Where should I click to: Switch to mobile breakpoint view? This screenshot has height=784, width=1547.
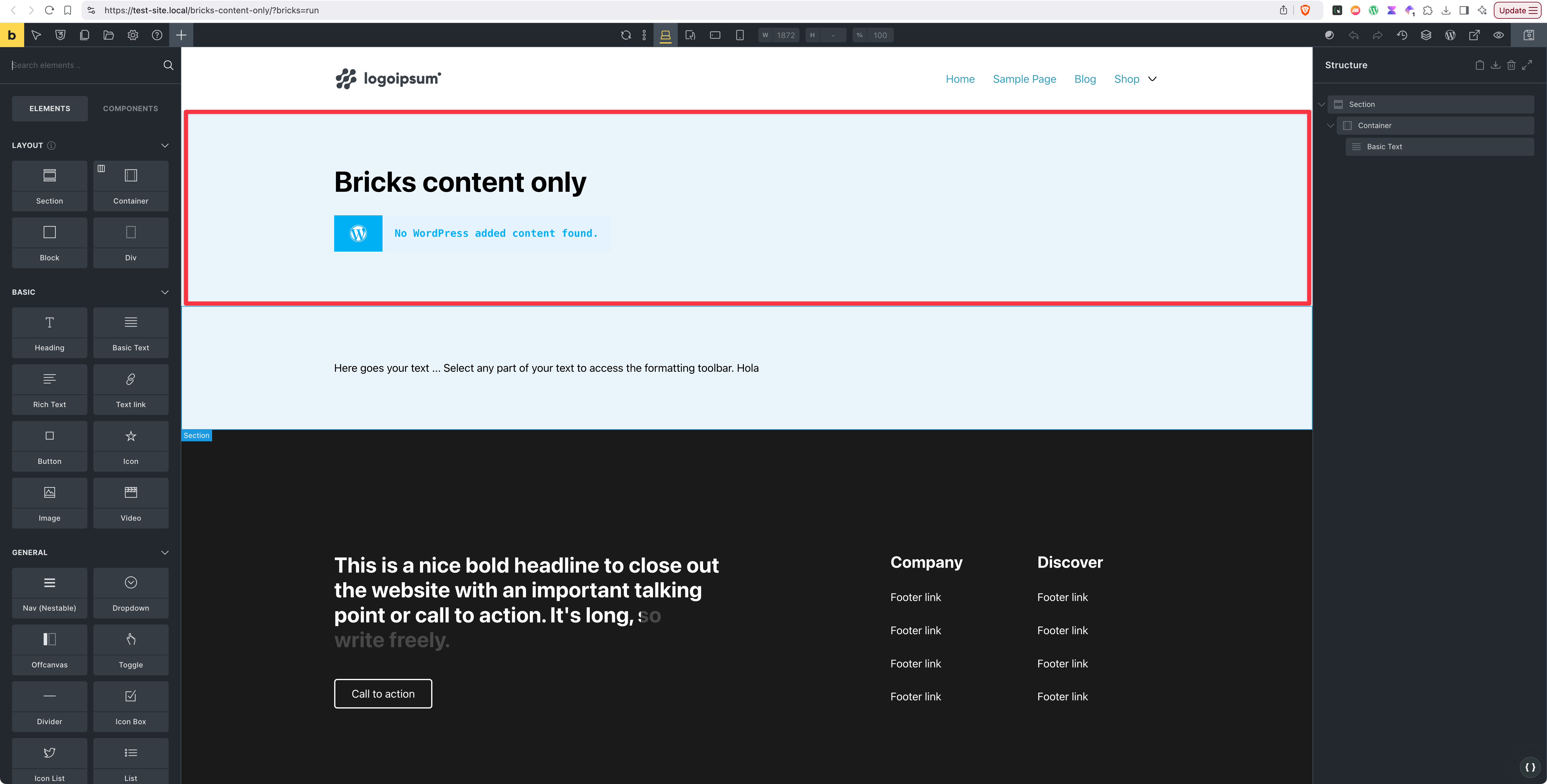pos(739,35)
